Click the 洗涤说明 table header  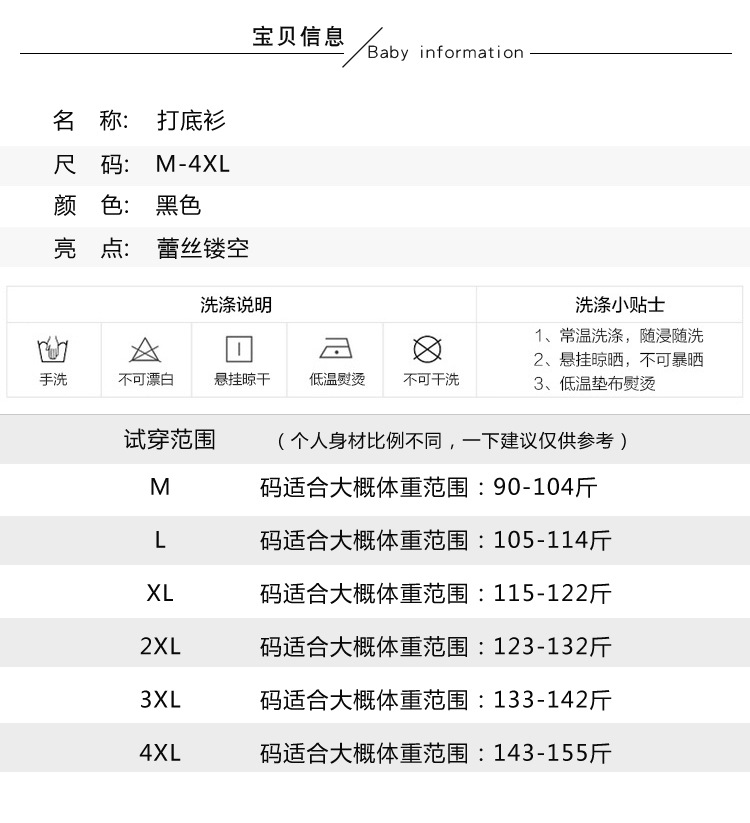(236, 305)
